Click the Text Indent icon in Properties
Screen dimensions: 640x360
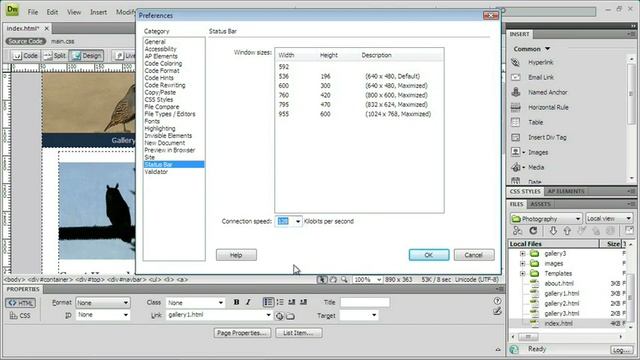click(x=304, y=302)
